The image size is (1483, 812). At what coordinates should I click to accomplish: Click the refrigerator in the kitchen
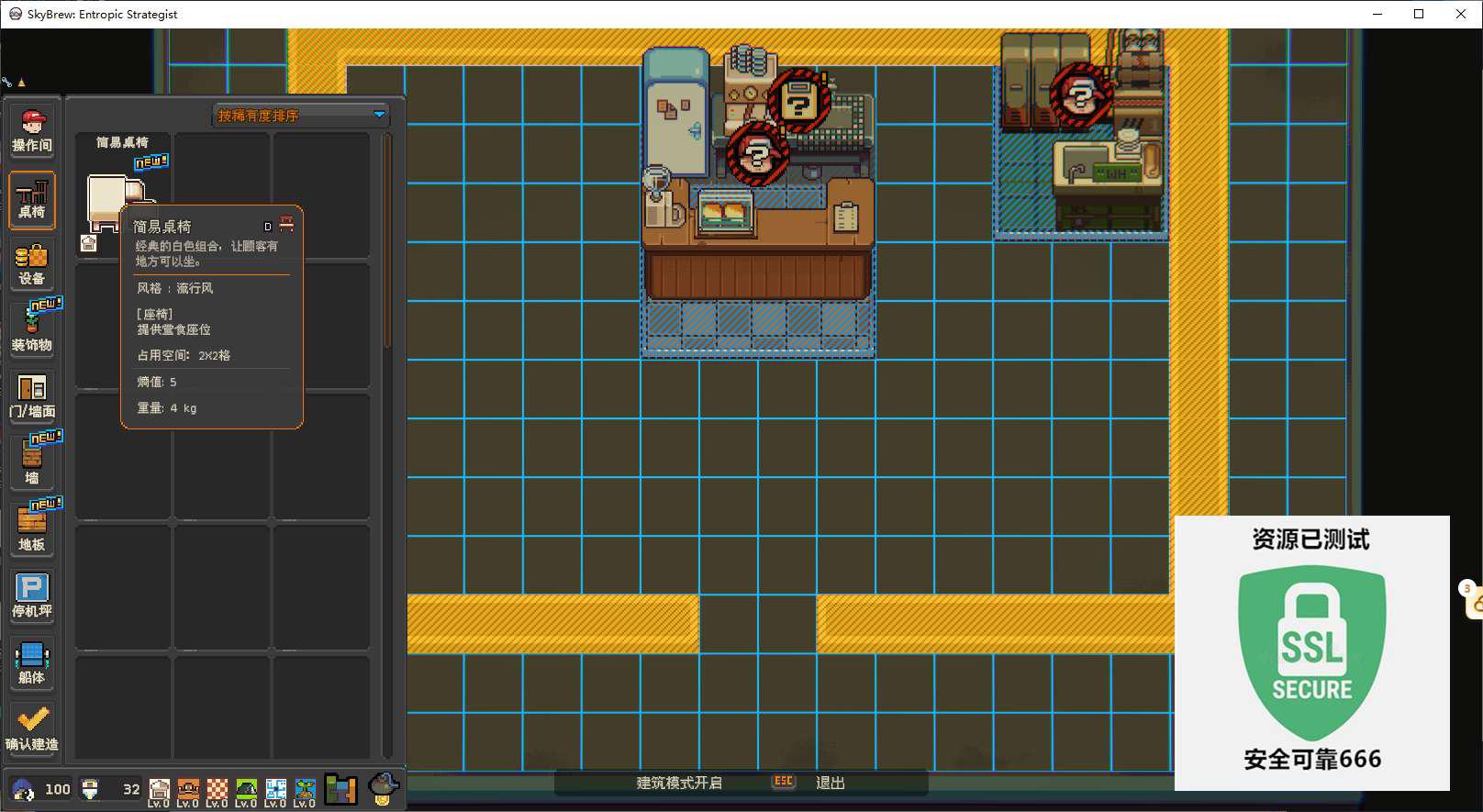(x=676, y=111)
